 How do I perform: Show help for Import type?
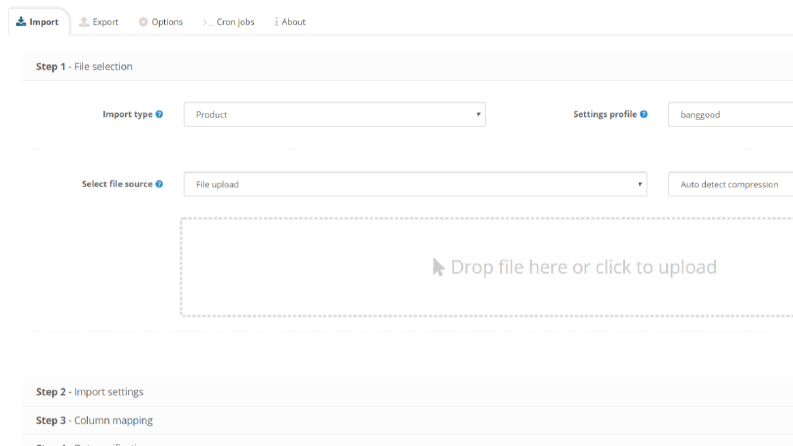tap(159, 114)
